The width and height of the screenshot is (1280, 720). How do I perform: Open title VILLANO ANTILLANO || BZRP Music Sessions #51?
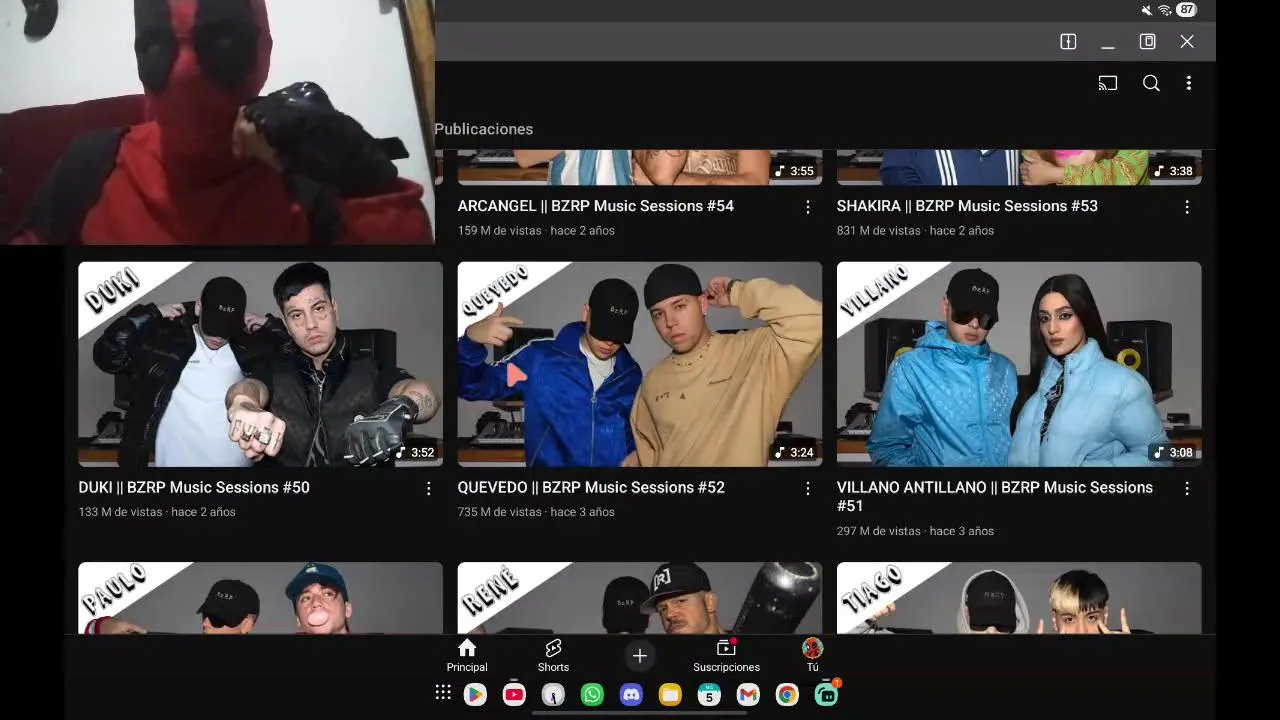[995, 497]
